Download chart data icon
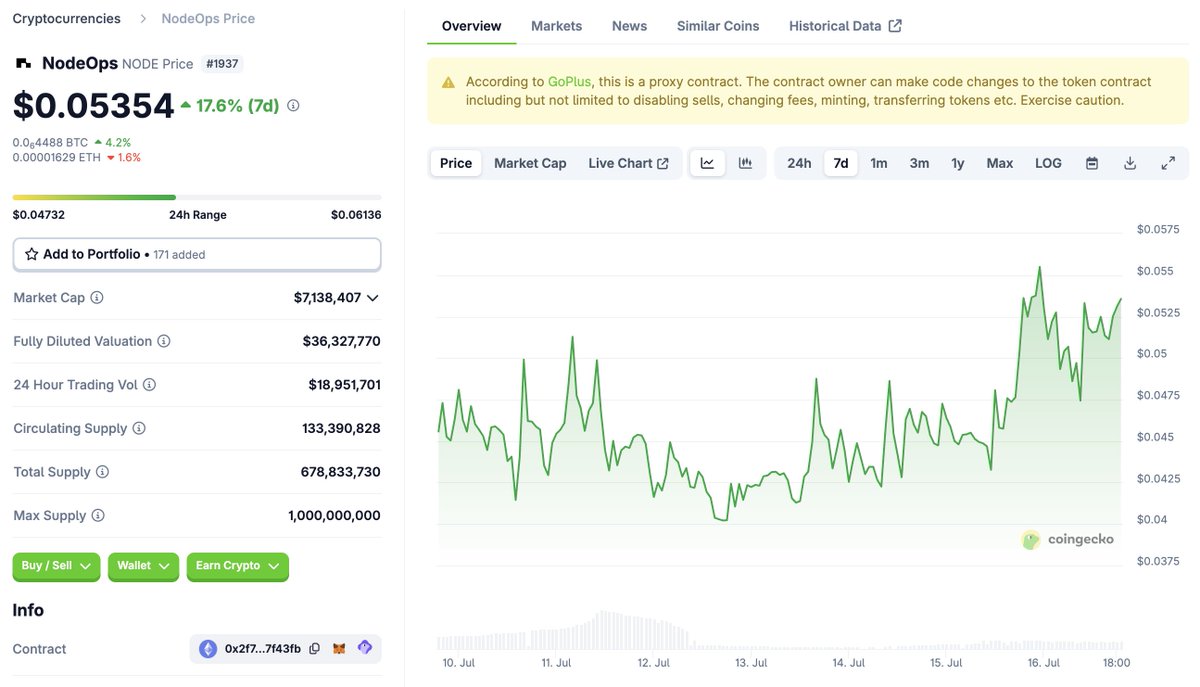 point(1130,163)
